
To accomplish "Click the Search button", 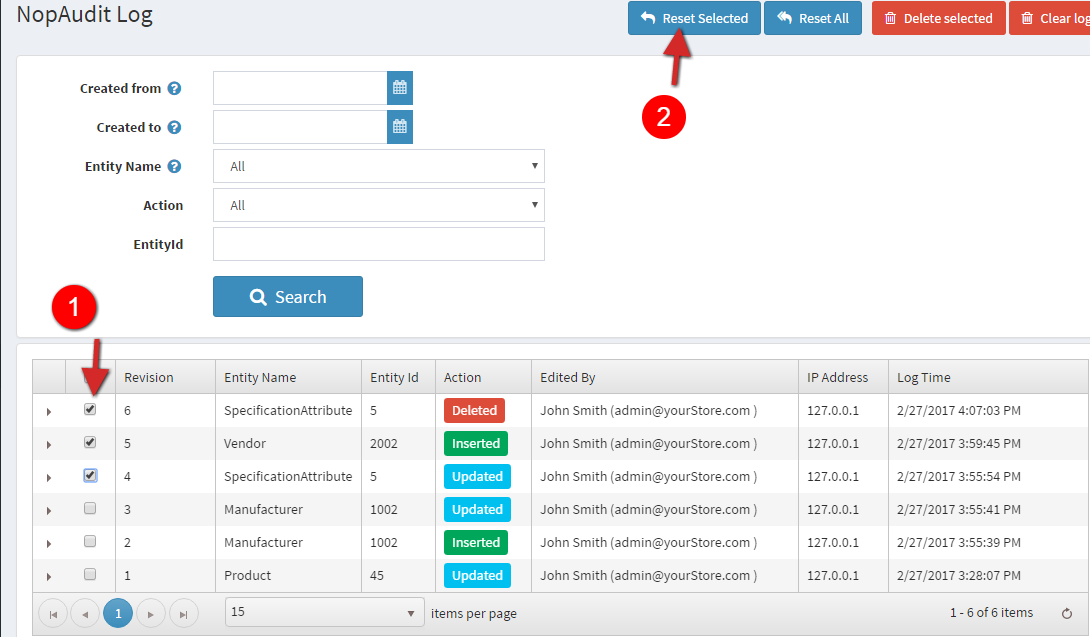I will pyautogui.click(x=288, y=297).
